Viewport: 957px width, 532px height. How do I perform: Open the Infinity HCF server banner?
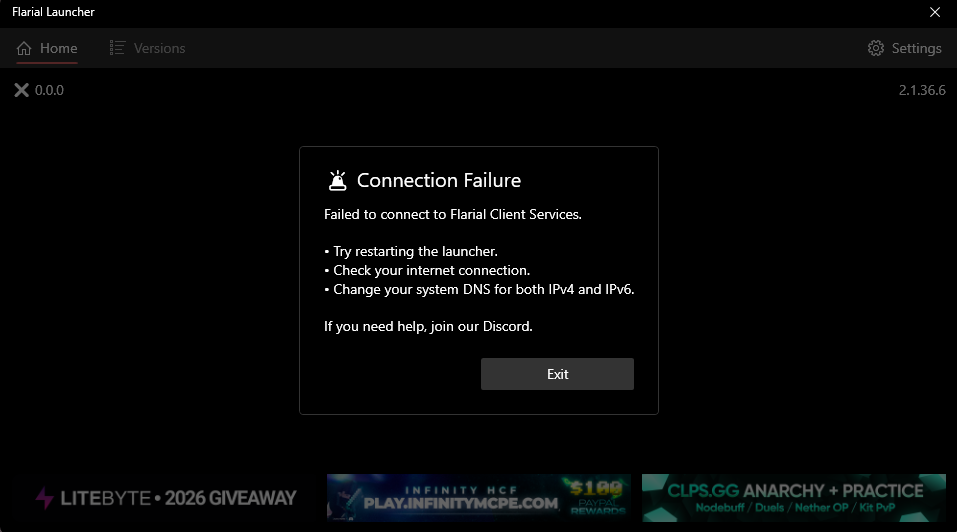[478, 497]
